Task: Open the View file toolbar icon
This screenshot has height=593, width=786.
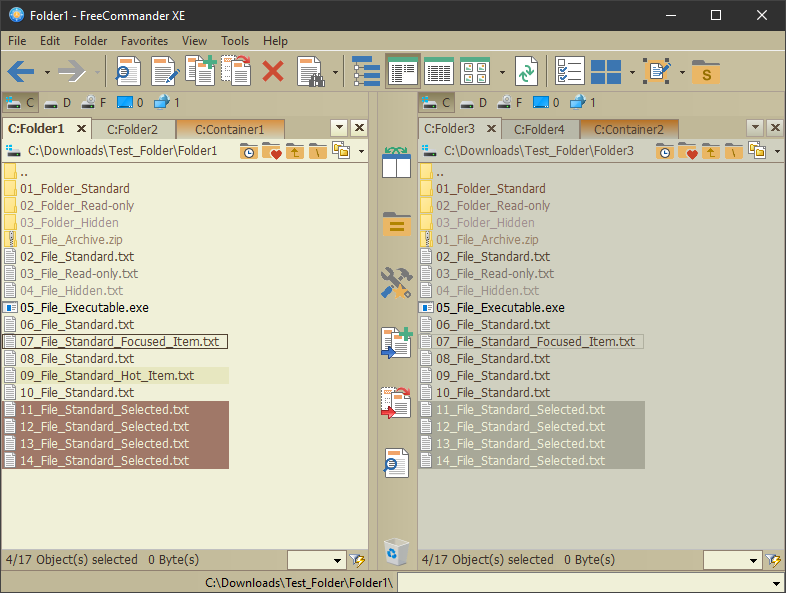Action: click(128, 71)
